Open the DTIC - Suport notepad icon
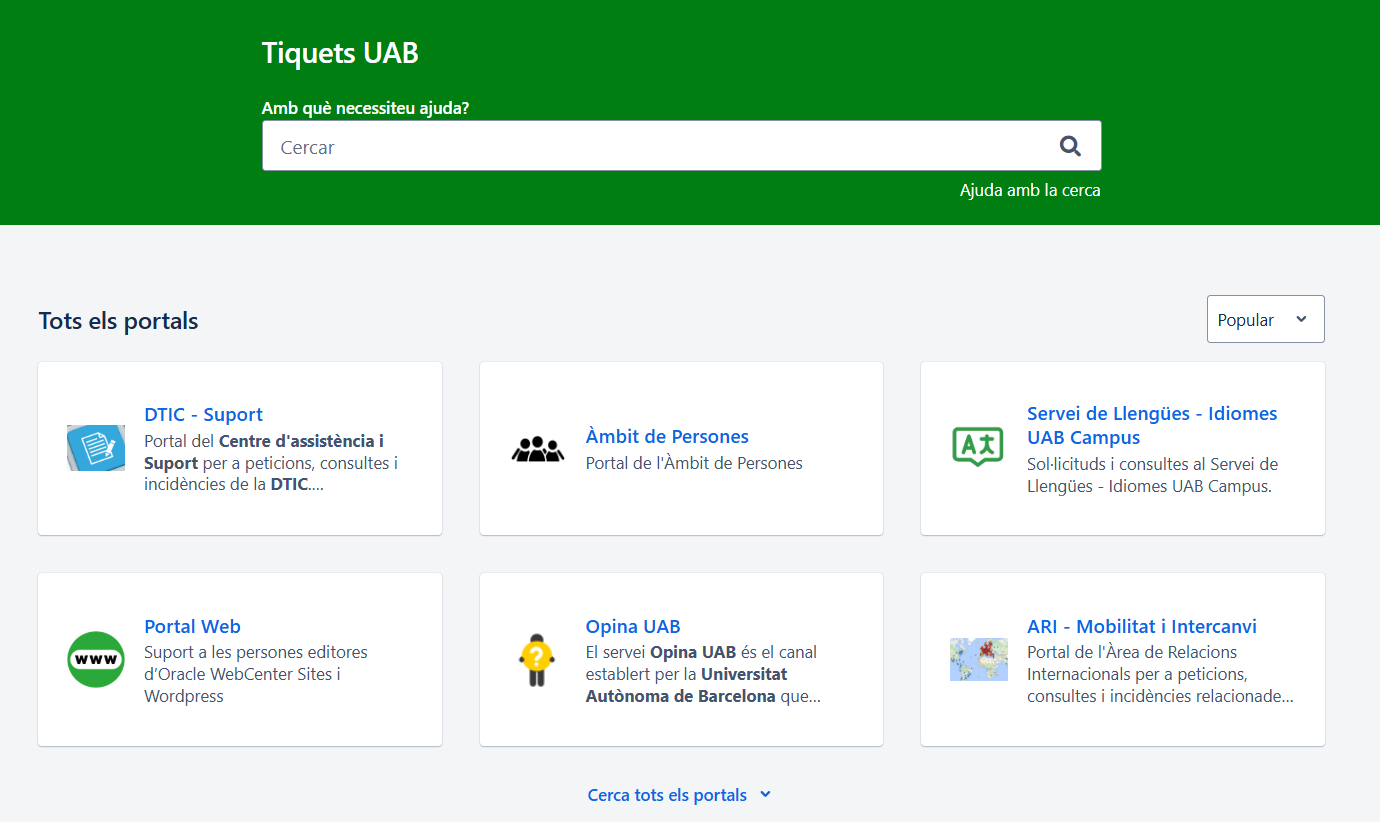The height and width of the screenshot is (822, 1380). point(96,448)
